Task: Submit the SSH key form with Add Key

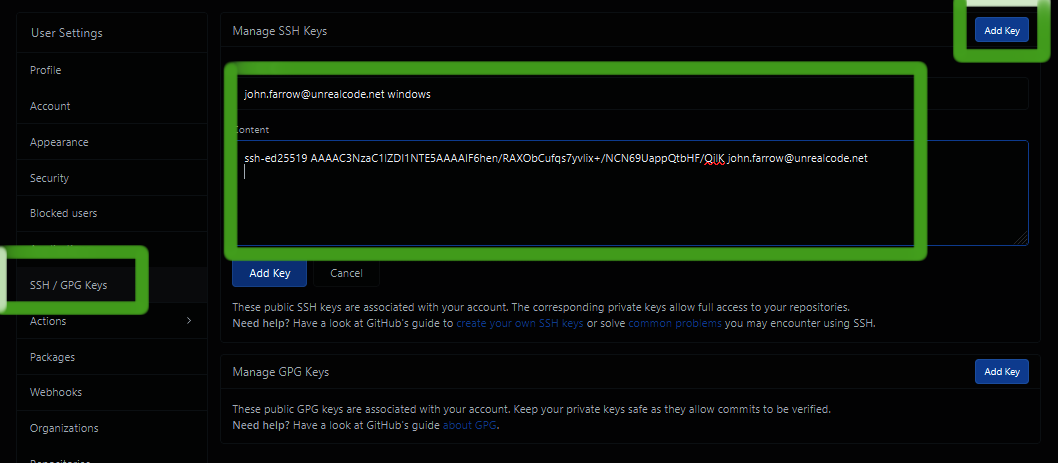Action: pos(269,273)
